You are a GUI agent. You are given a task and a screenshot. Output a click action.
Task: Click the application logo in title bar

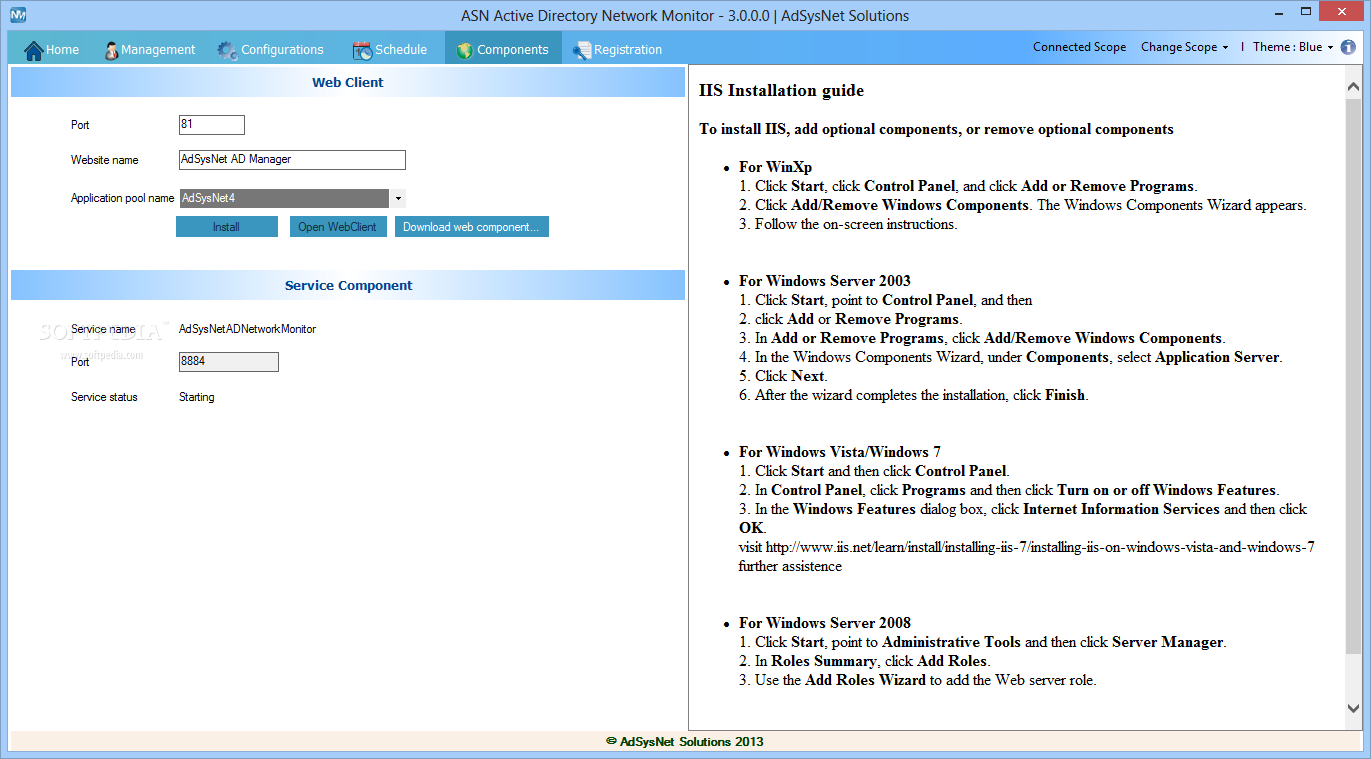coord(17,15)
